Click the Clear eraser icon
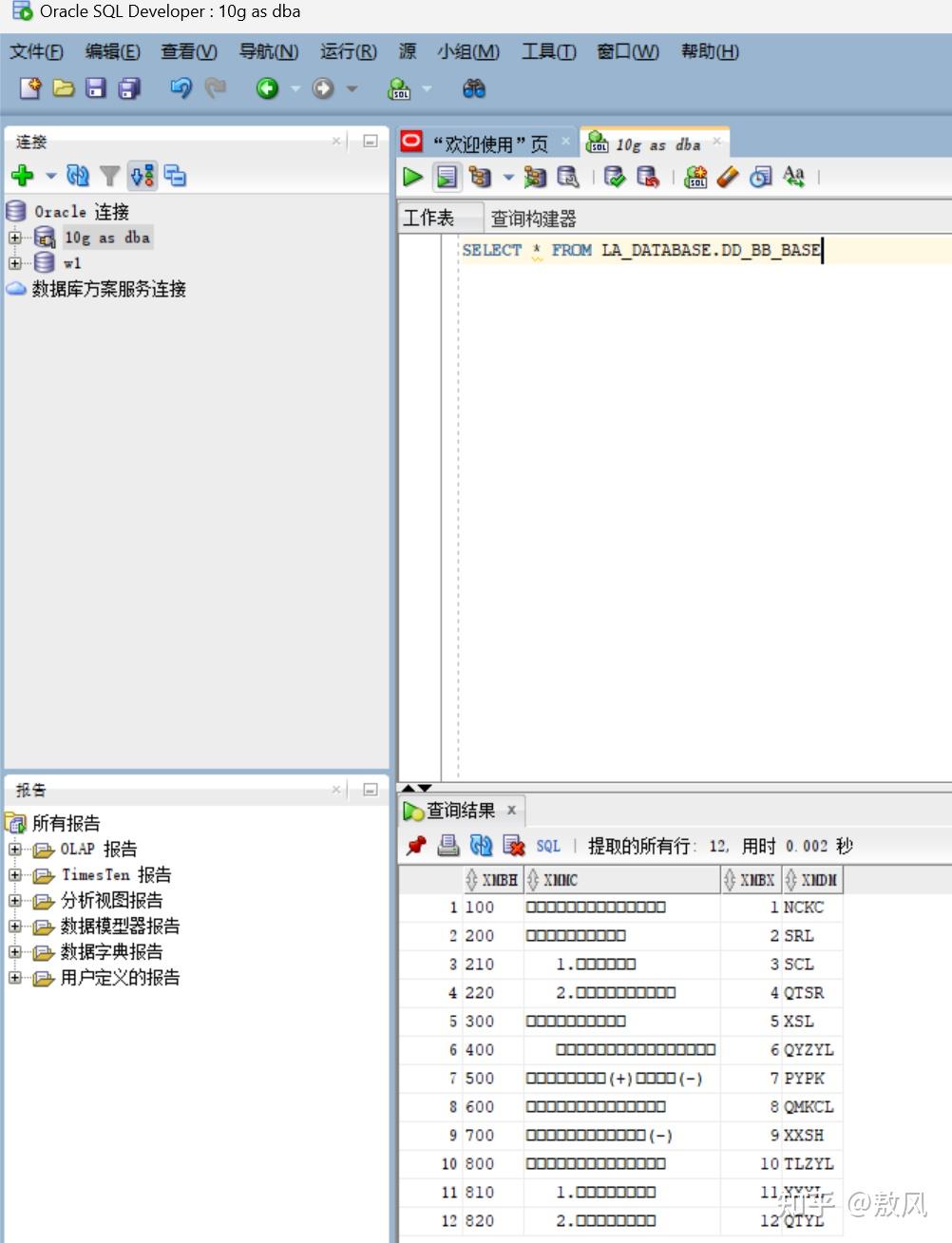 coord(728,177)
